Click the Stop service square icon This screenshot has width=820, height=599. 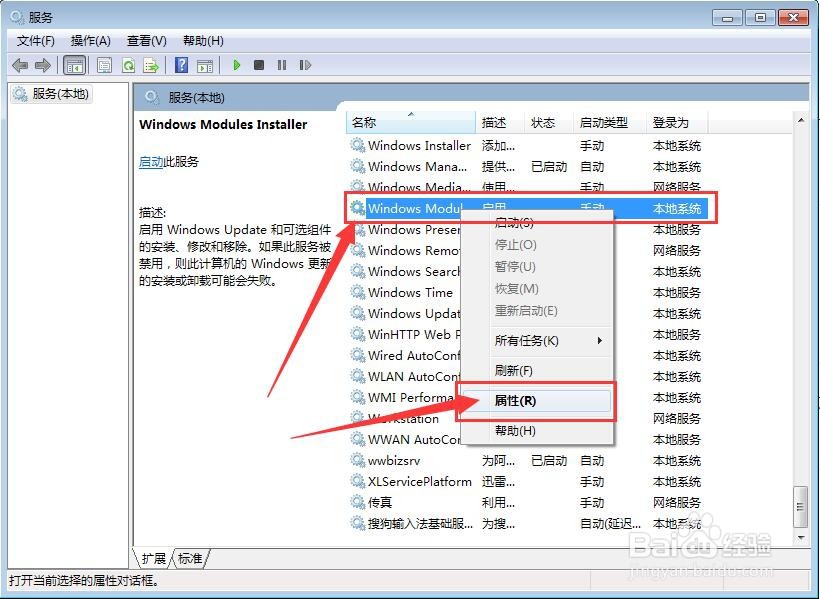[x=259, y=65]
